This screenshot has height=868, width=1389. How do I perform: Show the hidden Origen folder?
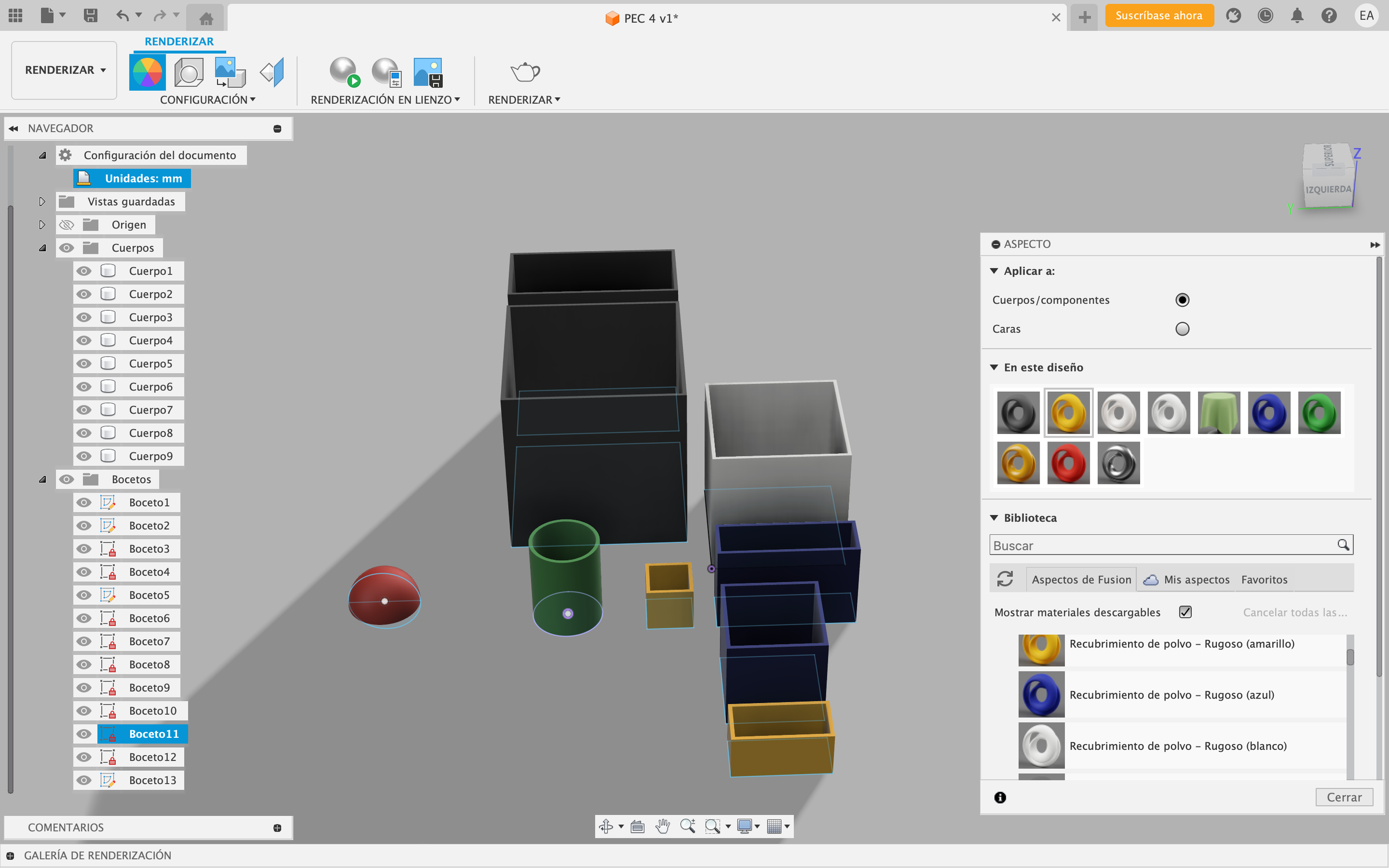67,225
